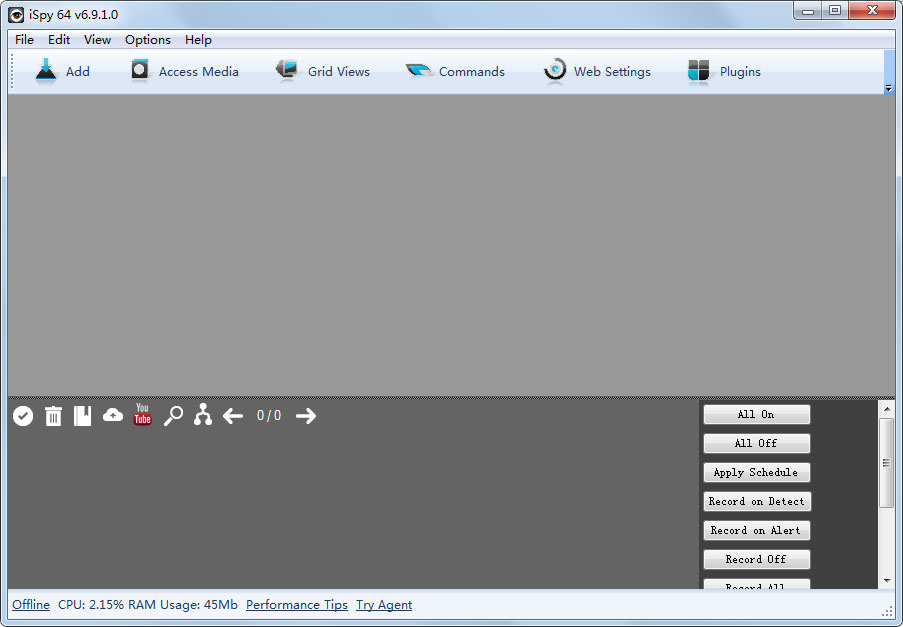Viewport: 903px width, 627px height.
Task: Click the select-all checkmark icon
Action: tap(23, 416)
